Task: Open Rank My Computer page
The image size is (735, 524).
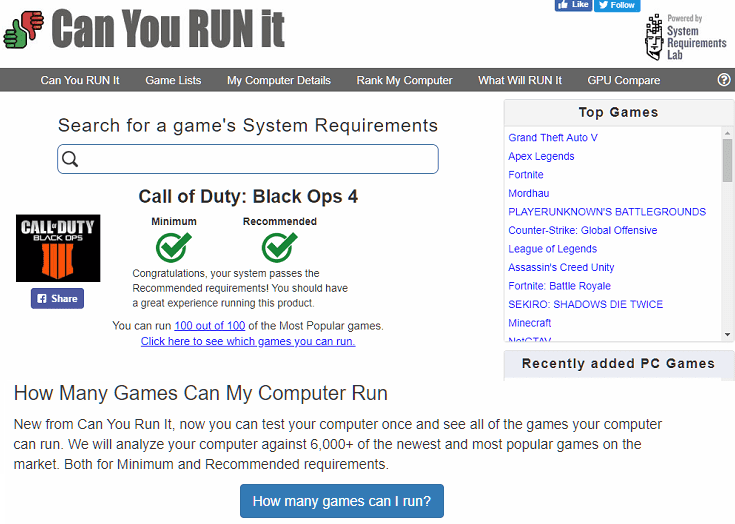Action: tap(405, 80)
